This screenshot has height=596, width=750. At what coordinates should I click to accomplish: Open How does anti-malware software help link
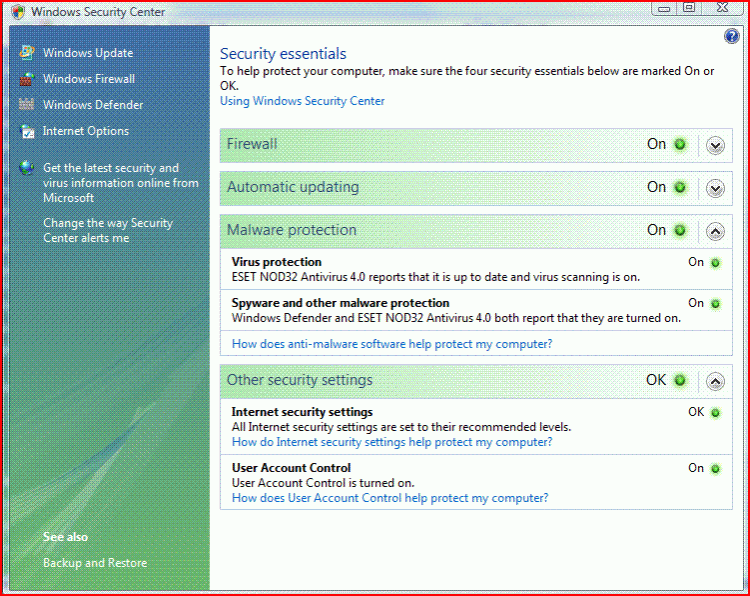(x=392, y=344)
